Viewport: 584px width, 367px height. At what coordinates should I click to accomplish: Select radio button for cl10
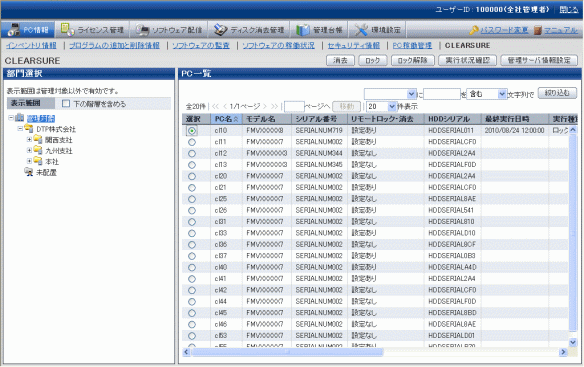tap(192, 130)
